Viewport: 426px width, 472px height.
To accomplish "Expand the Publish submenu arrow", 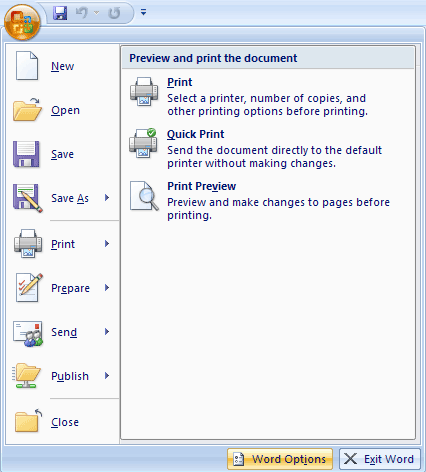I will tap(107, 376).
